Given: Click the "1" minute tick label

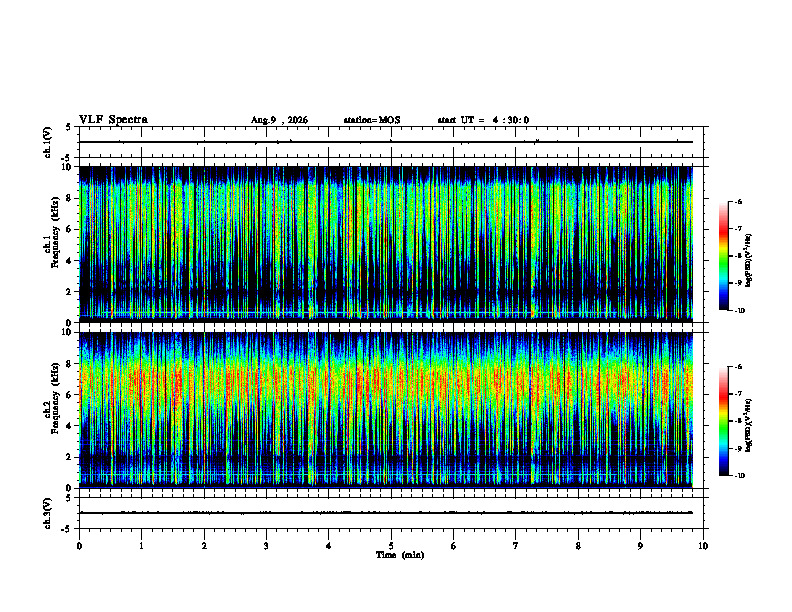Looking at the screenshot, I should [x=142, y=546].
